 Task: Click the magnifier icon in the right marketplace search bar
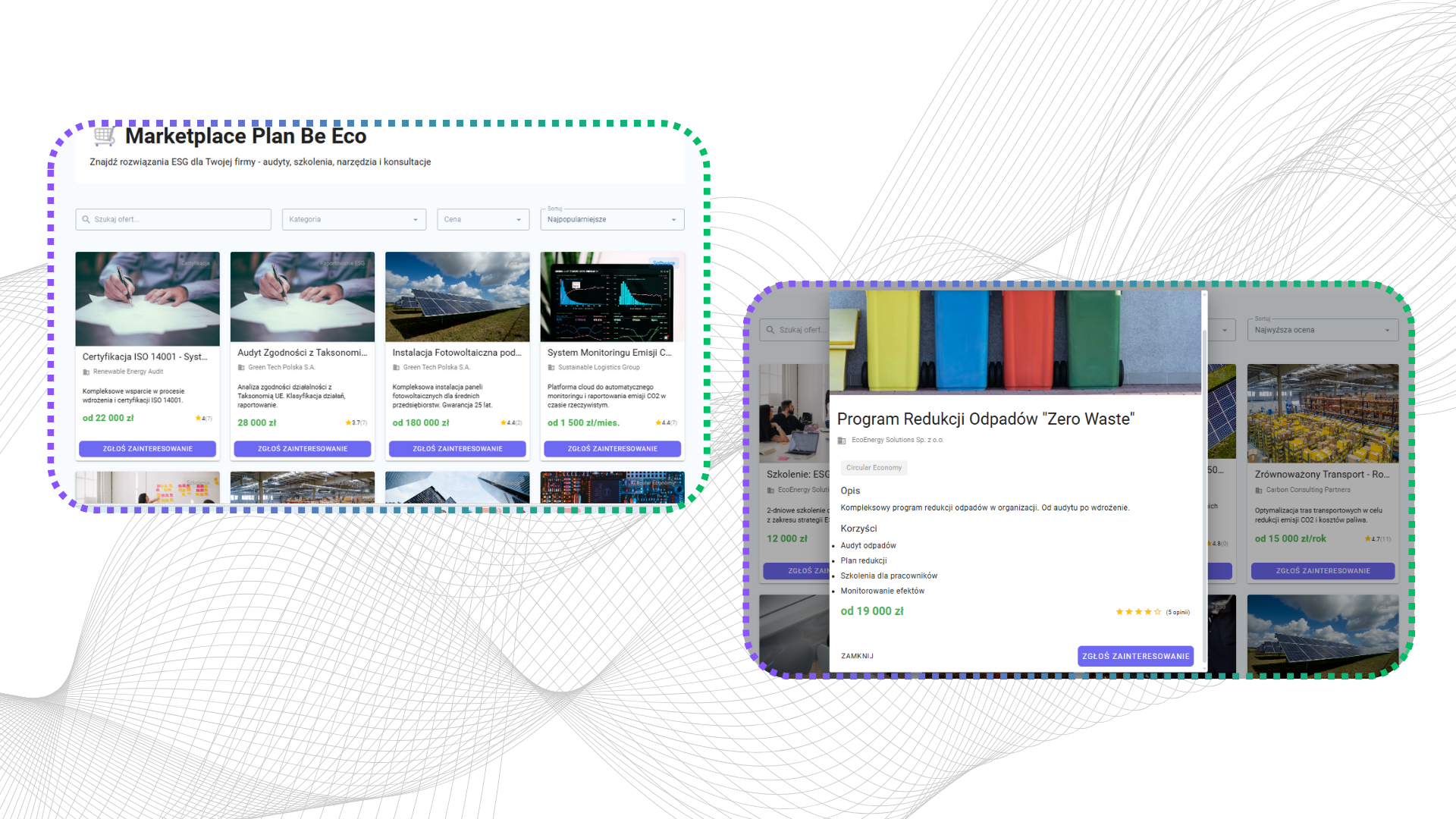(770, 329)
